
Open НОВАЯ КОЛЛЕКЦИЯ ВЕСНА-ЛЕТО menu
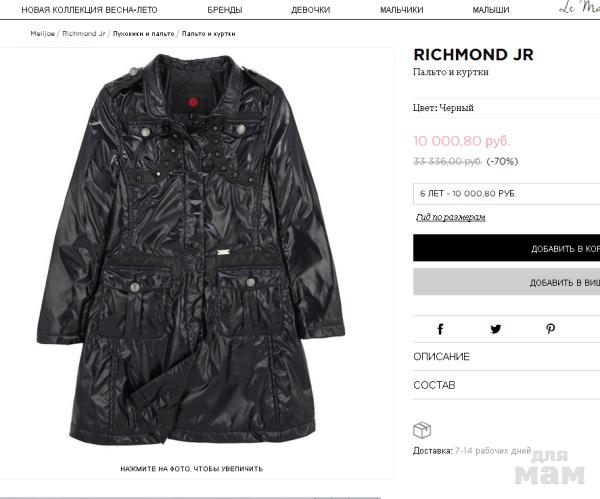pyautogui.click(x=89, y=10)
